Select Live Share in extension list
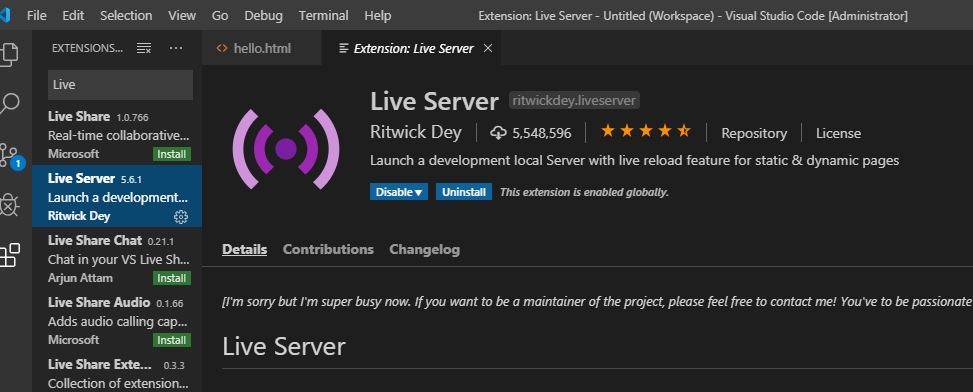This screenshot has width=973, height=392. pos(117,134)
